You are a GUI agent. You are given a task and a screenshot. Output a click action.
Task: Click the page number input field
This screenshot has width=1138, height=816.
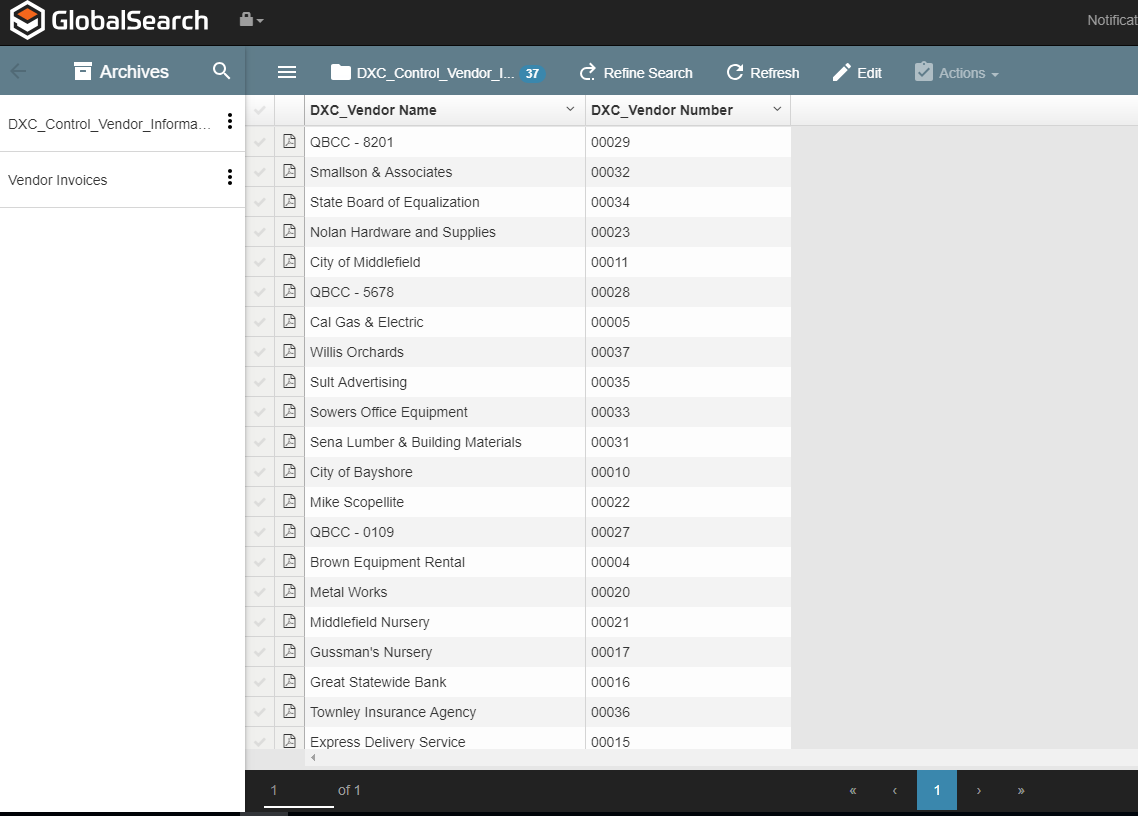click(298, 790)
